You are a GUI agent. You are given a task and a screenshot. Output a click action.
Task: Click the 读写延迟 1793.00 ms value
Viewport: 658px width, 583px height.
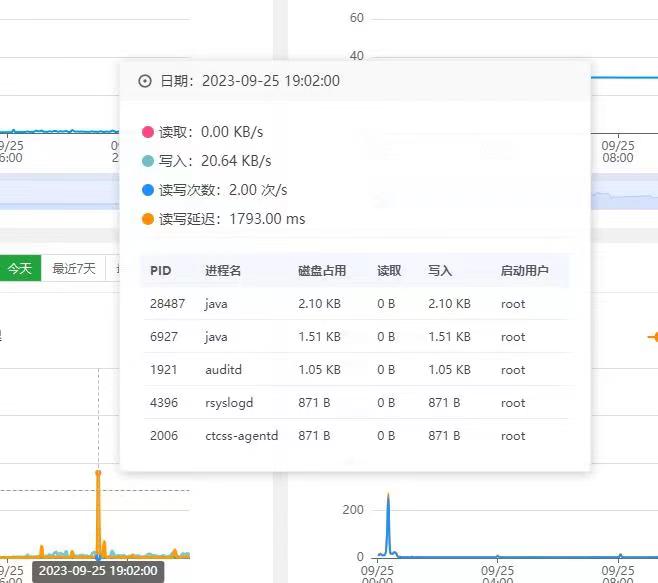267,219
